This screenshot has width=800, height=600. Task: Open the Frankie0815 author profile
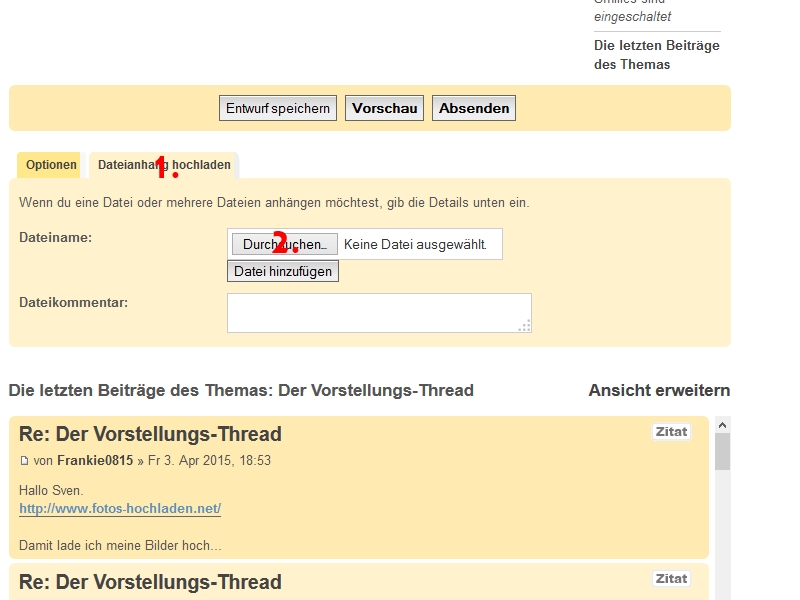94,461
